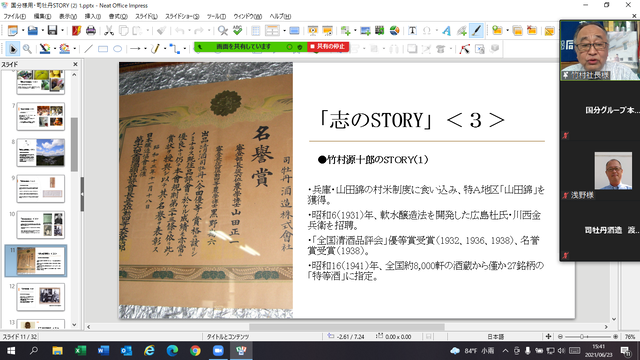Click the Insert table icon
Image resolution: width=640 pixels, height=360 pixels.
pyautogui.click(x=346, y=31)
